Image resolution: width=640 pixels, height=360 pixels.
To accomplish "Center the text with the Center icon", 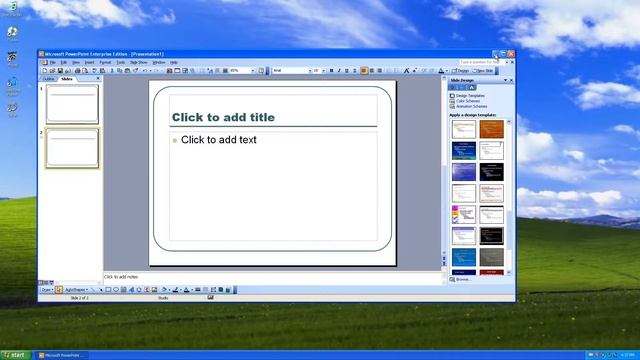I will (x=371, y=71).
